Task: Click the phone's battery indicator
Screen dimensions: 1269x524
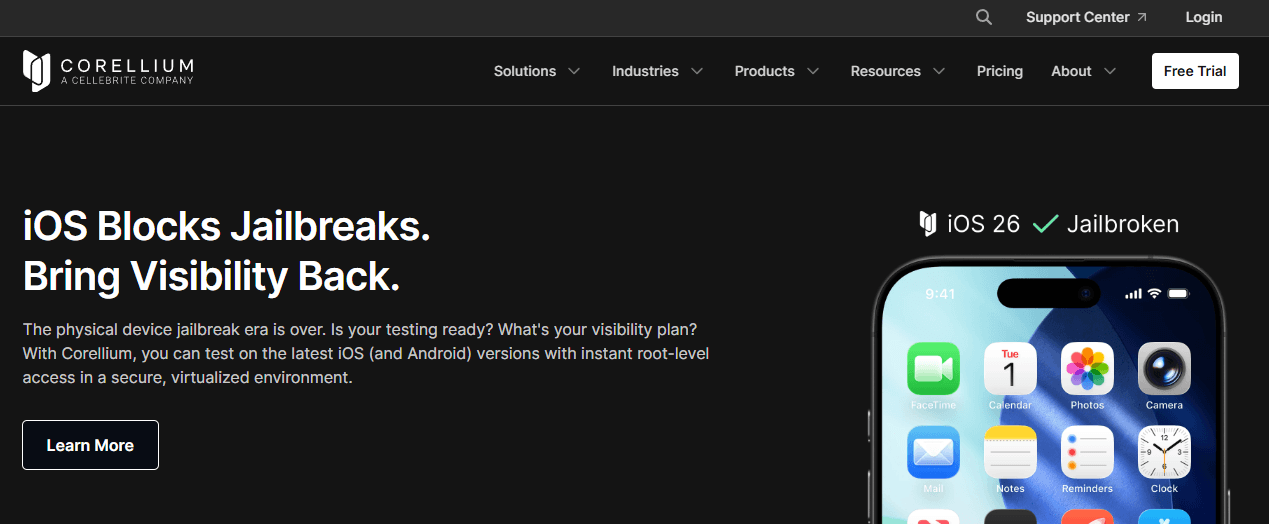Action: tap(1178, 294)
